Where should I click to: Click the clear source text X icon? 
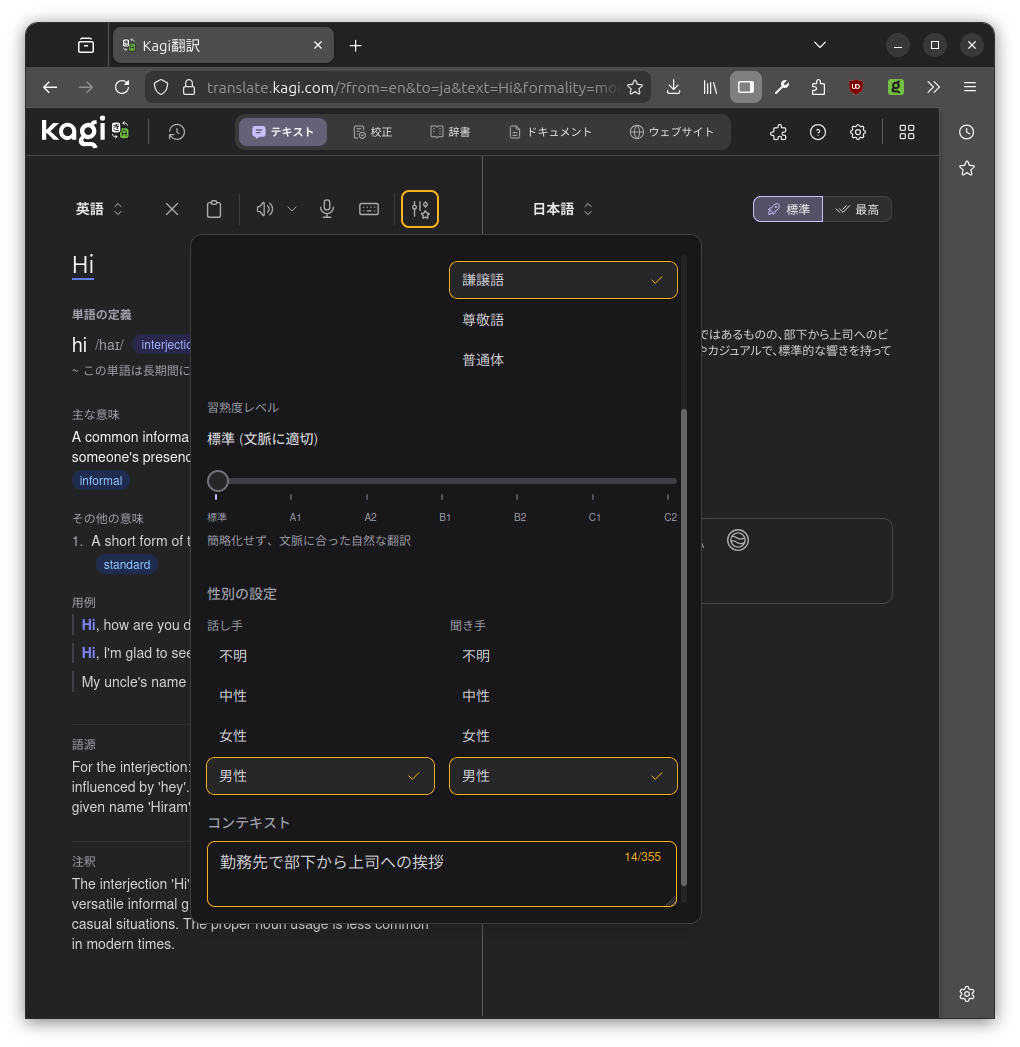(x=172, y=209)
